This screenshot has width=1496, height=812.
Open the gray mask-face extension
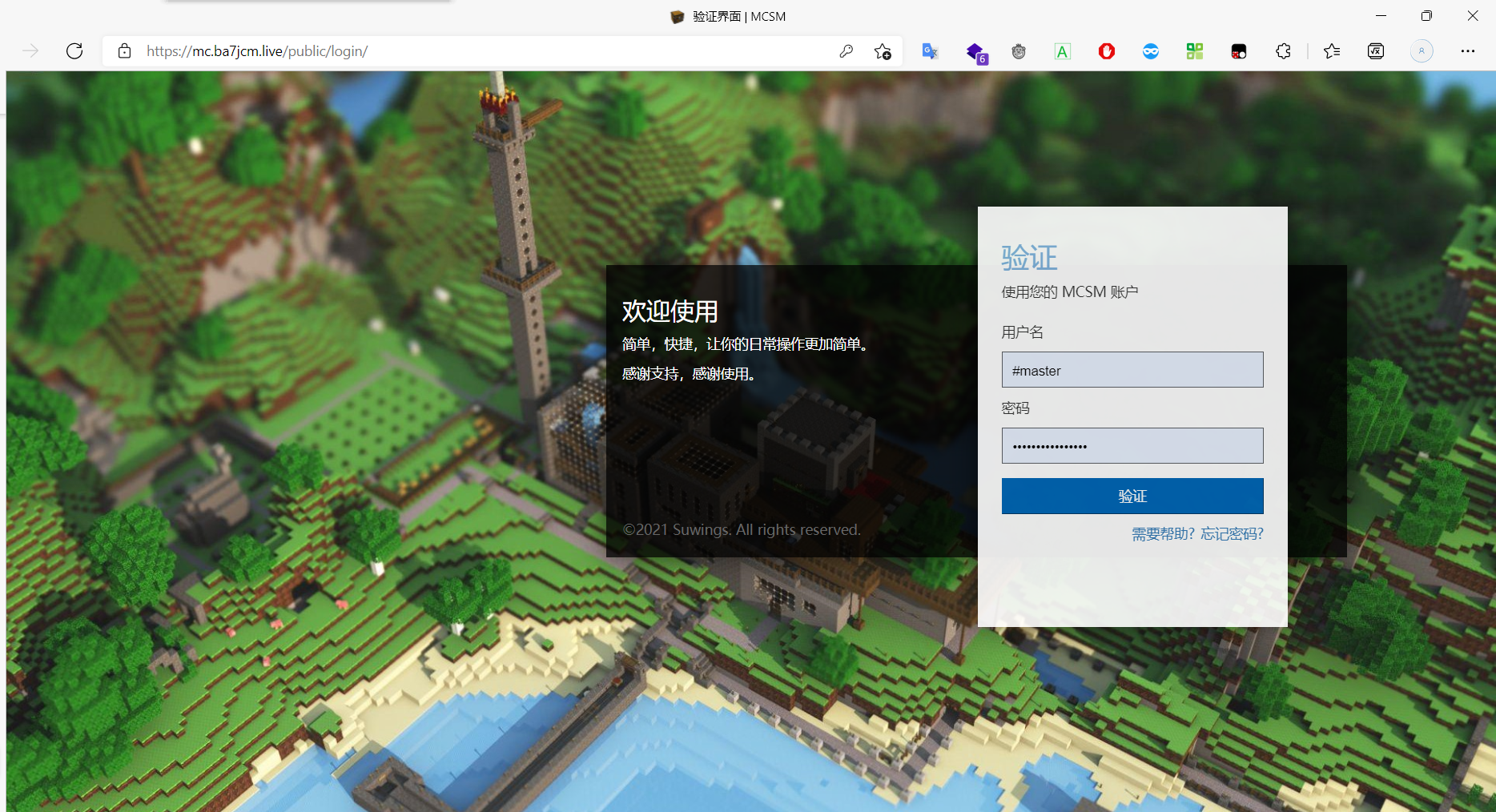pyautogui.click(x=1019, y=51)
